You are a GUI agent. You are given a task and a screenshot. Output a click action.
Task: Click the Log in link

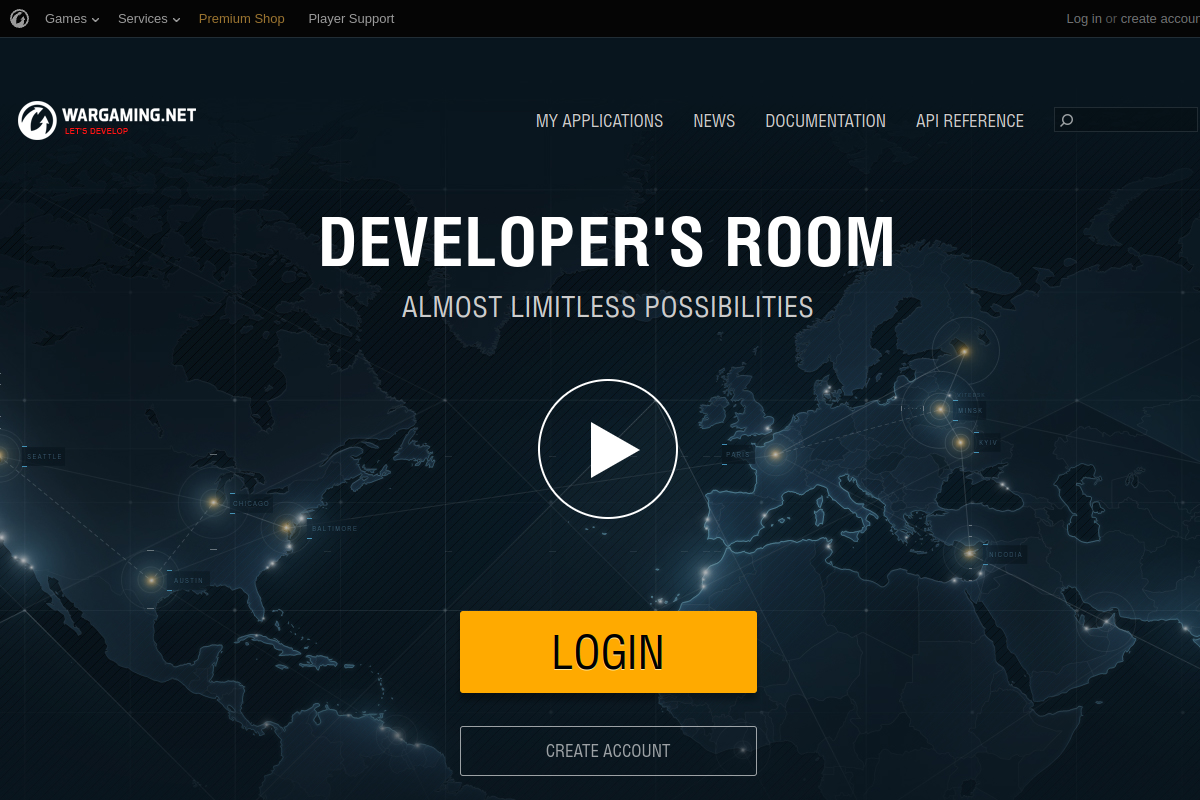click(1084, 18)
